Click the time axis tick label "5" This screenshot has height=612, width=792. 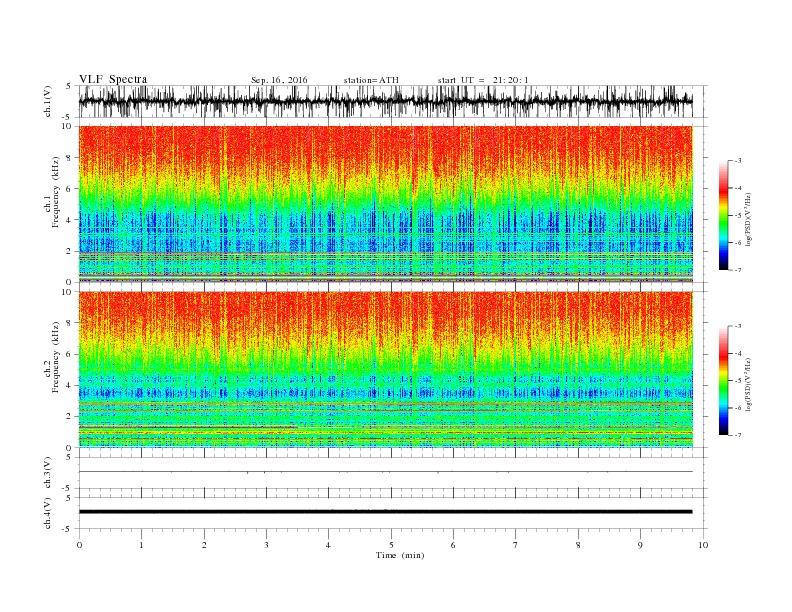pos(391,545)
